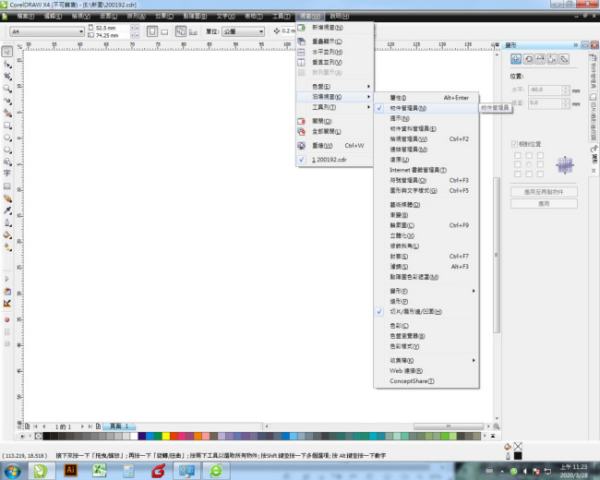The image size is (600, 480).
Task: Select the Eyedropper tool
Action: [7, 211]
